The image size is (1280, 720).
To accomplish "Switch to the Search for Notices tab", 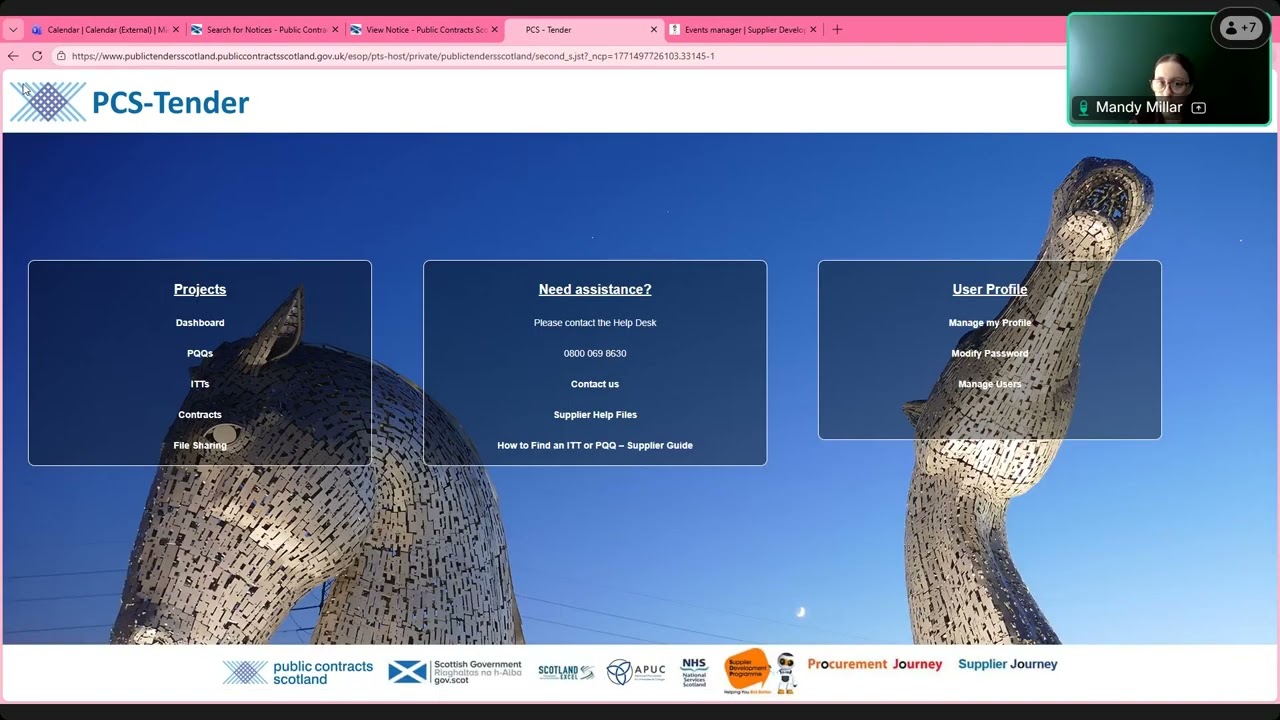I will tap(264, 30).
